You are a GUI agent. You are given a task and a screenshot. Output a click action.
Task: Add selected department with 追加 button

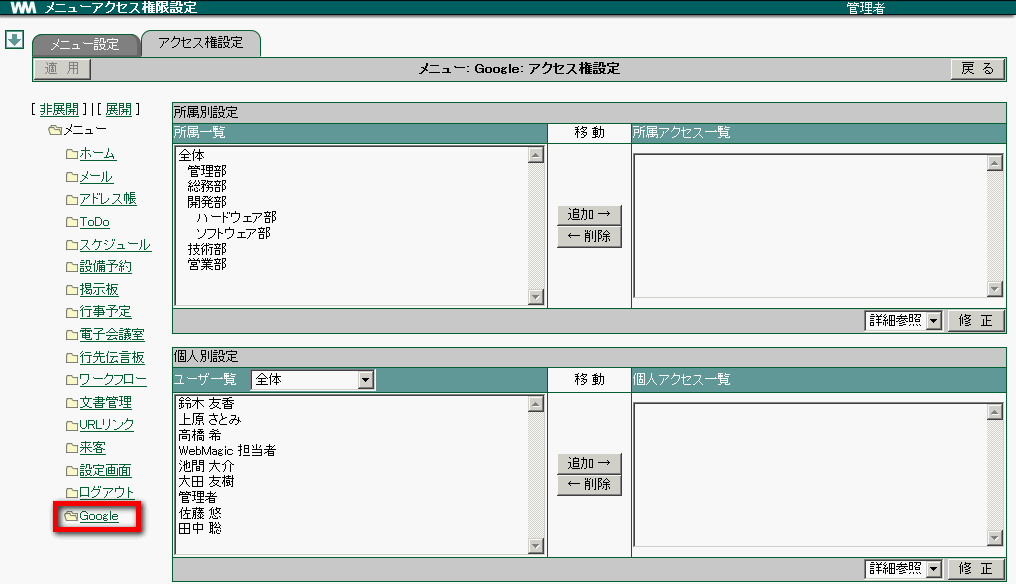click(x=589, y=215)
